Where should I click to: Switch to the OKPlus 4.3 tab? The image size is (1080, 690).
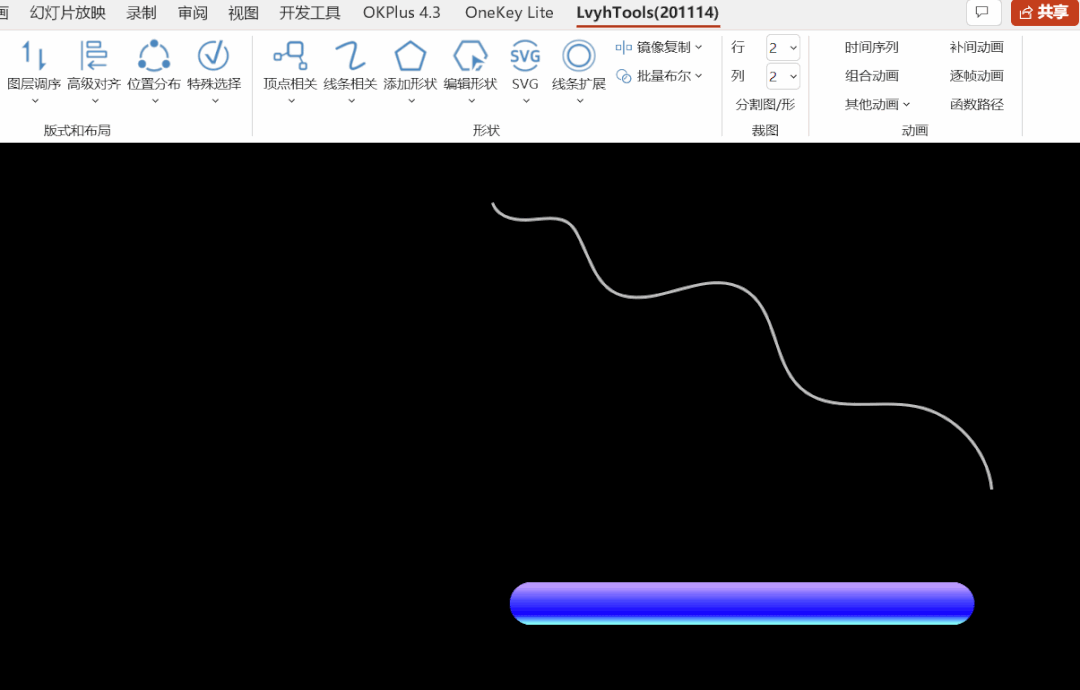pyautogui.click(x=402, y=13)
